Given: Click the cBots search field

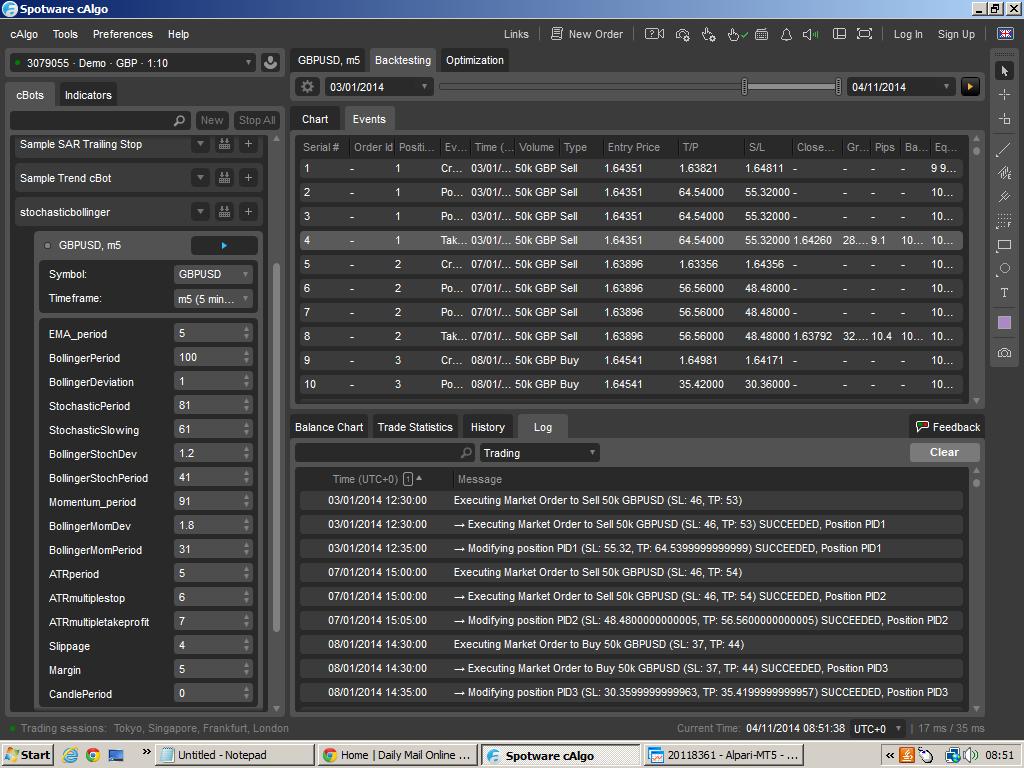Looking at the screenshot, I should (100, 120).
